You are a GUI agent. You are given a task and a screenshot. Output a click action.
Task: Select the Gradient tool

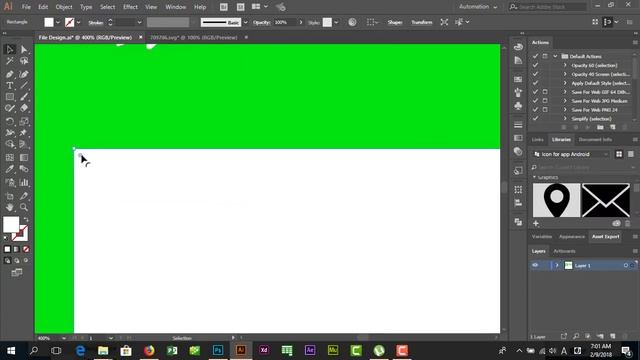point(24,158)
